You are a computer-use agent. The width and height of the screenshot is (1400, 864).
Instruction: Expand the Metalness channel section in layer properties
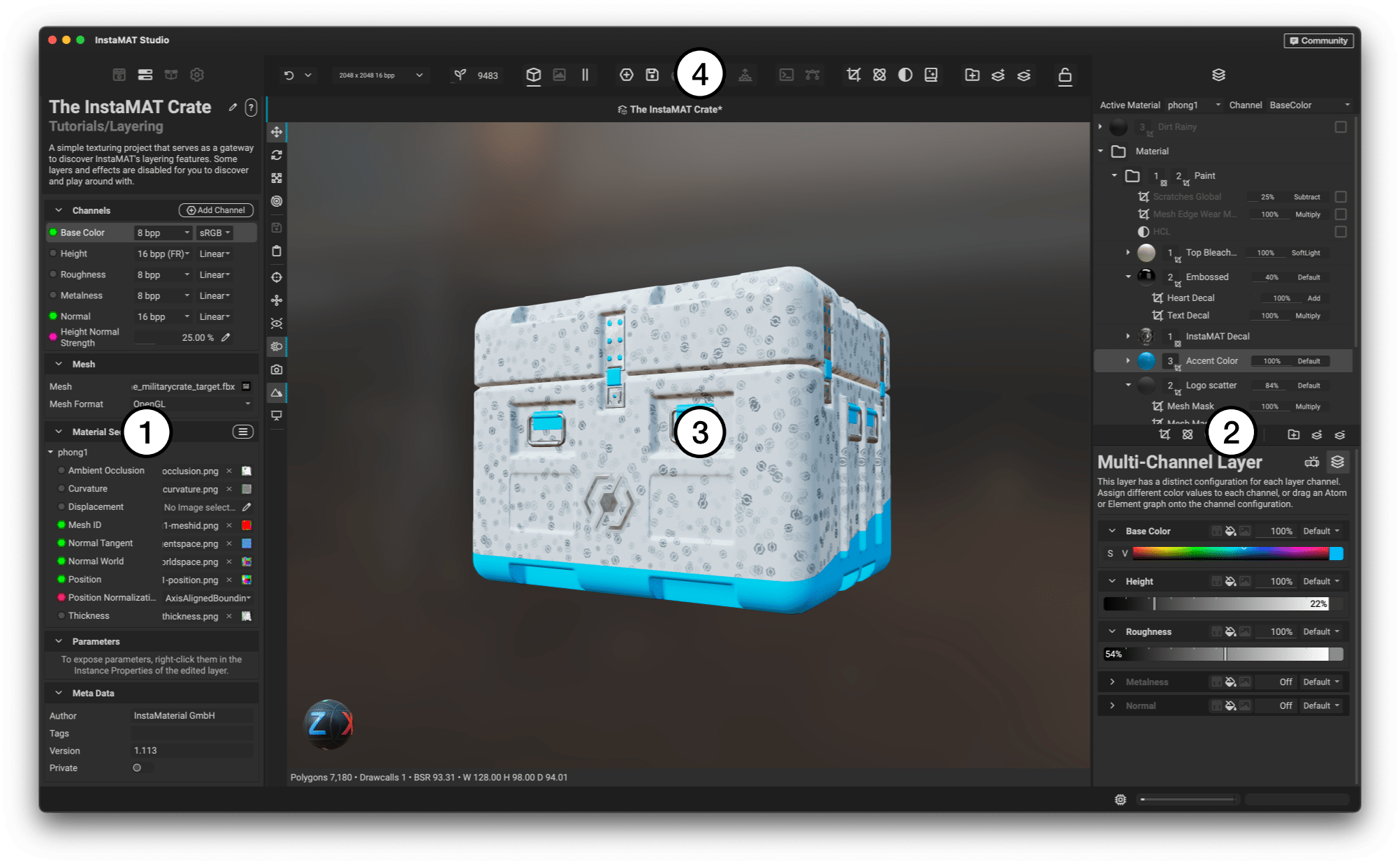pyautogui.click(x=1112, y=682)
